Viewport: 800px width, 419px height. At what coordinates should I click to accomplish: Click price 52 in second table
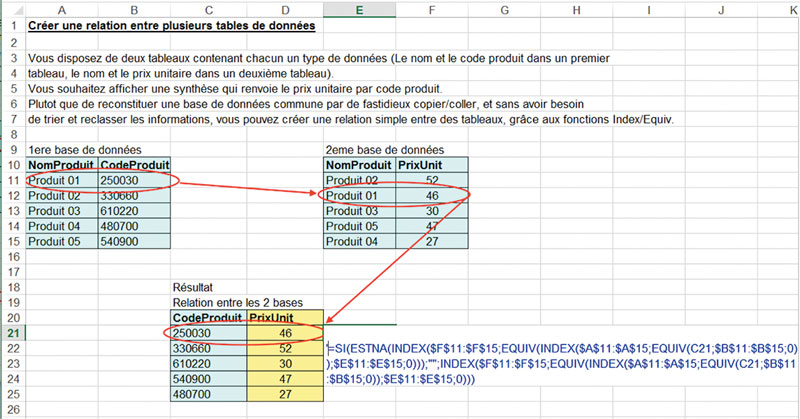pyautogui.click(x=432, y=180)
